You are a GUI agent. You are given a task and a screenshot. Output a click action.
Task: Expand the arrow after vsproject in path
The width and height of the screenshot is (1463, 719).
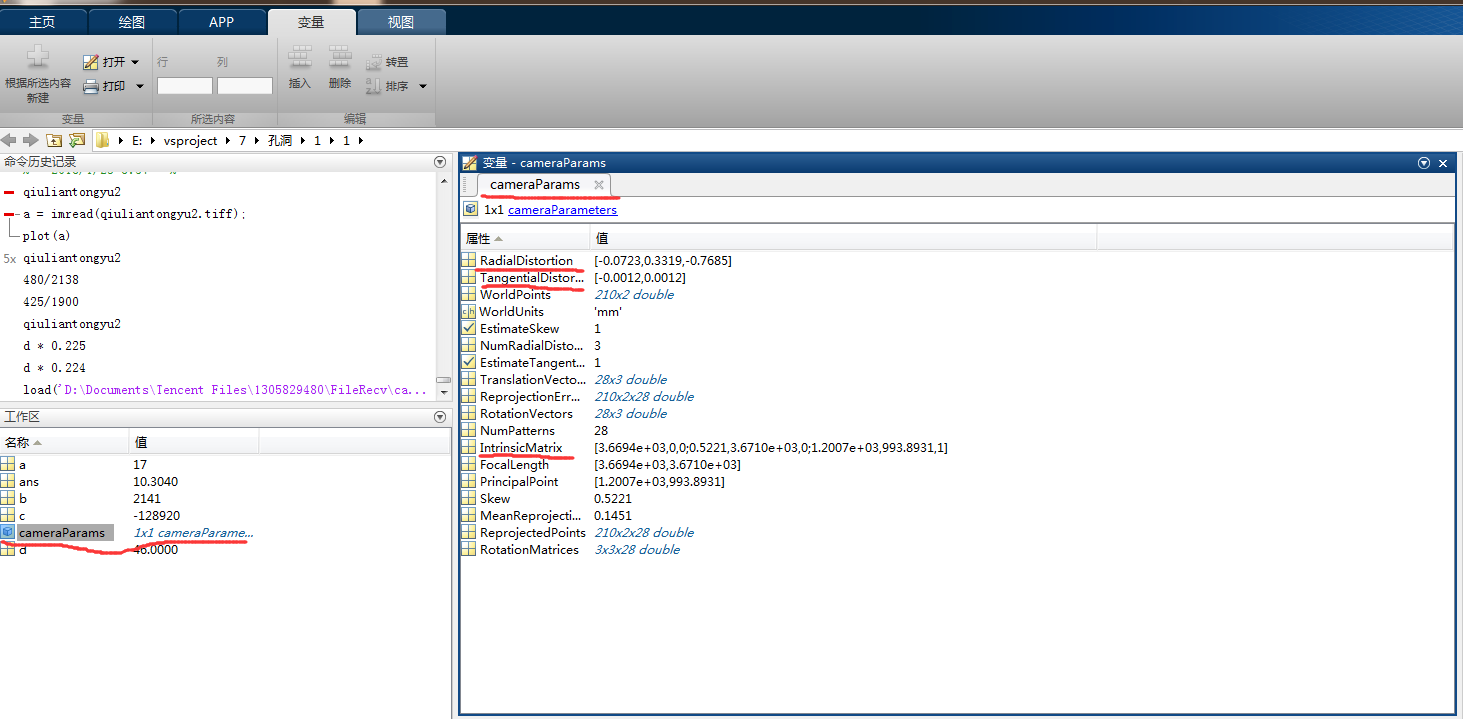[x=227, y=141]
